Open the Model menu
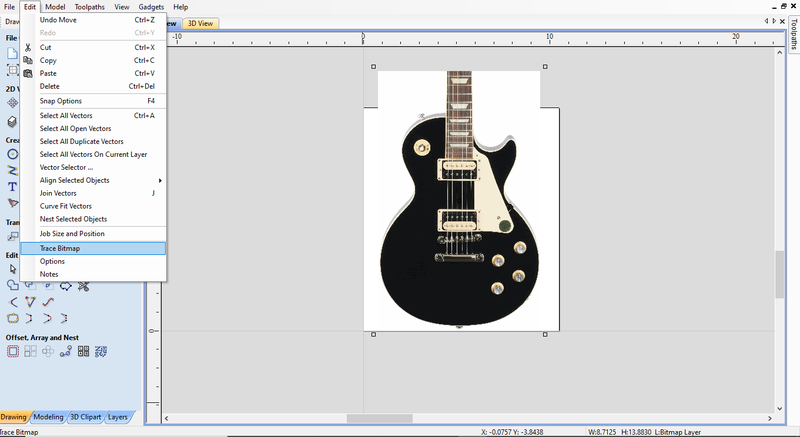 [x=55, y=7]
